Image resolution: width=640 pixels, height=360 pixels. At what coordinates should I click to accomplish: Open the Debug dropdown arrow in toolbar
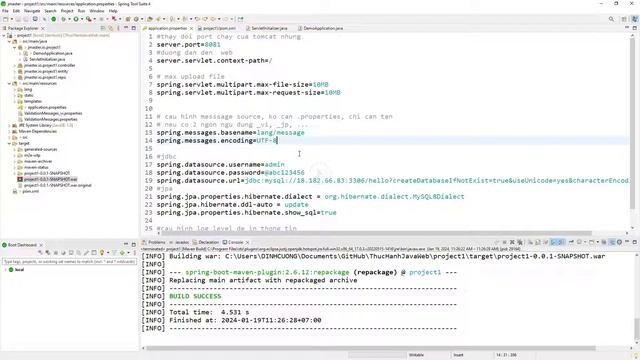click(69, 19)
